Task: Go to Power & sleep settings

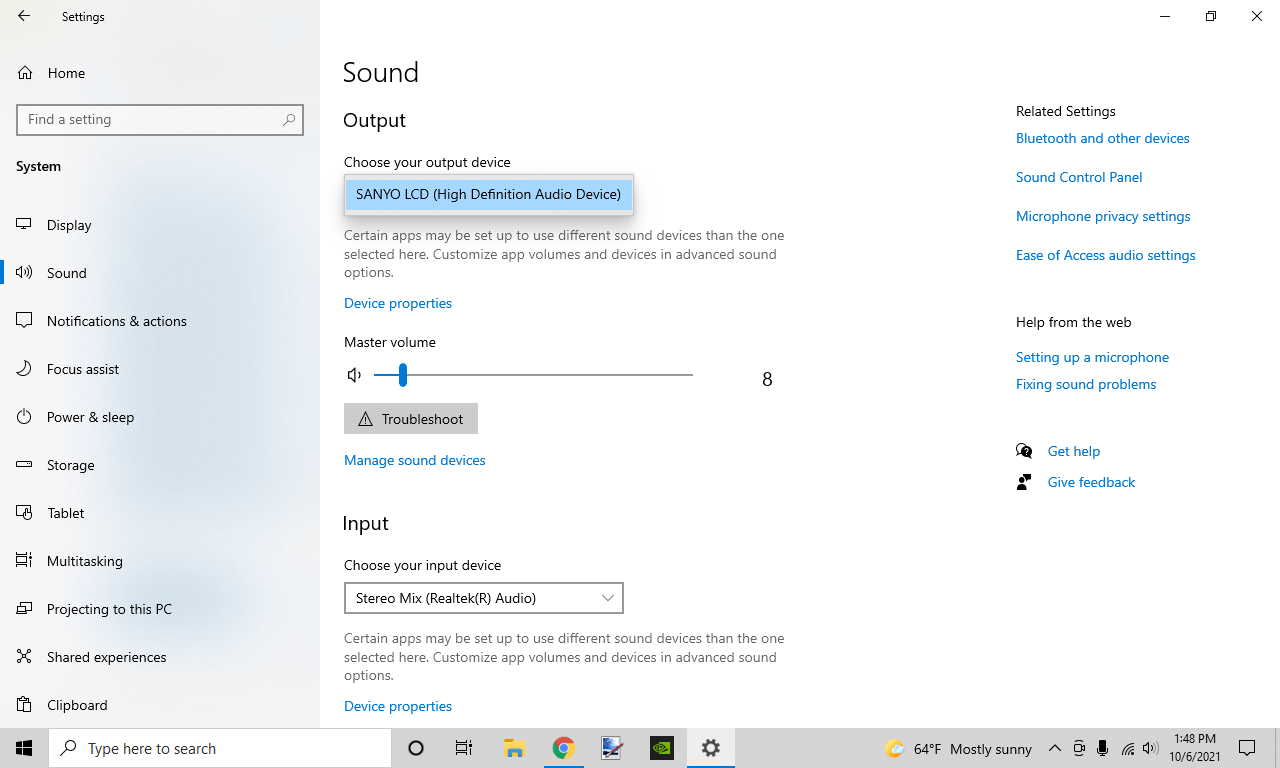Action: (x=160, y=417)
